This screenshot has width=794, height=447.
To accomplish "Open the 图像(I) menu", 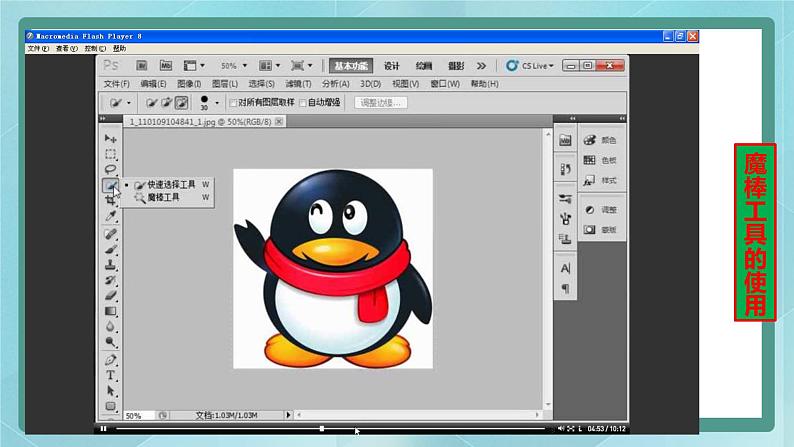I will pos(189,84).
